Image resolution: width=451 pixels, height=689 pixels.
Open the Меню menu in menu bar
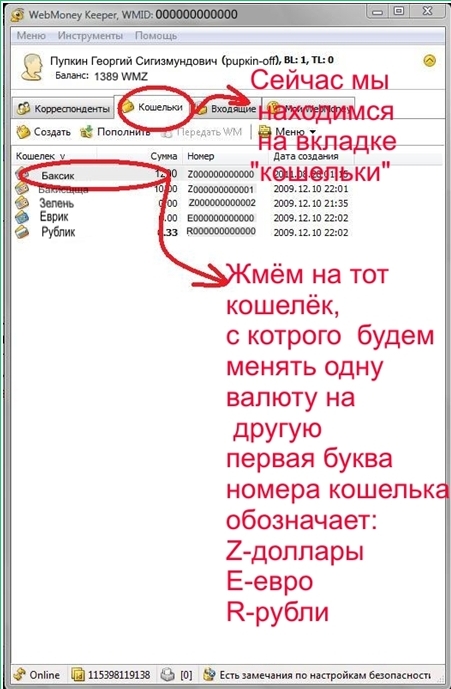pos(31,36)
